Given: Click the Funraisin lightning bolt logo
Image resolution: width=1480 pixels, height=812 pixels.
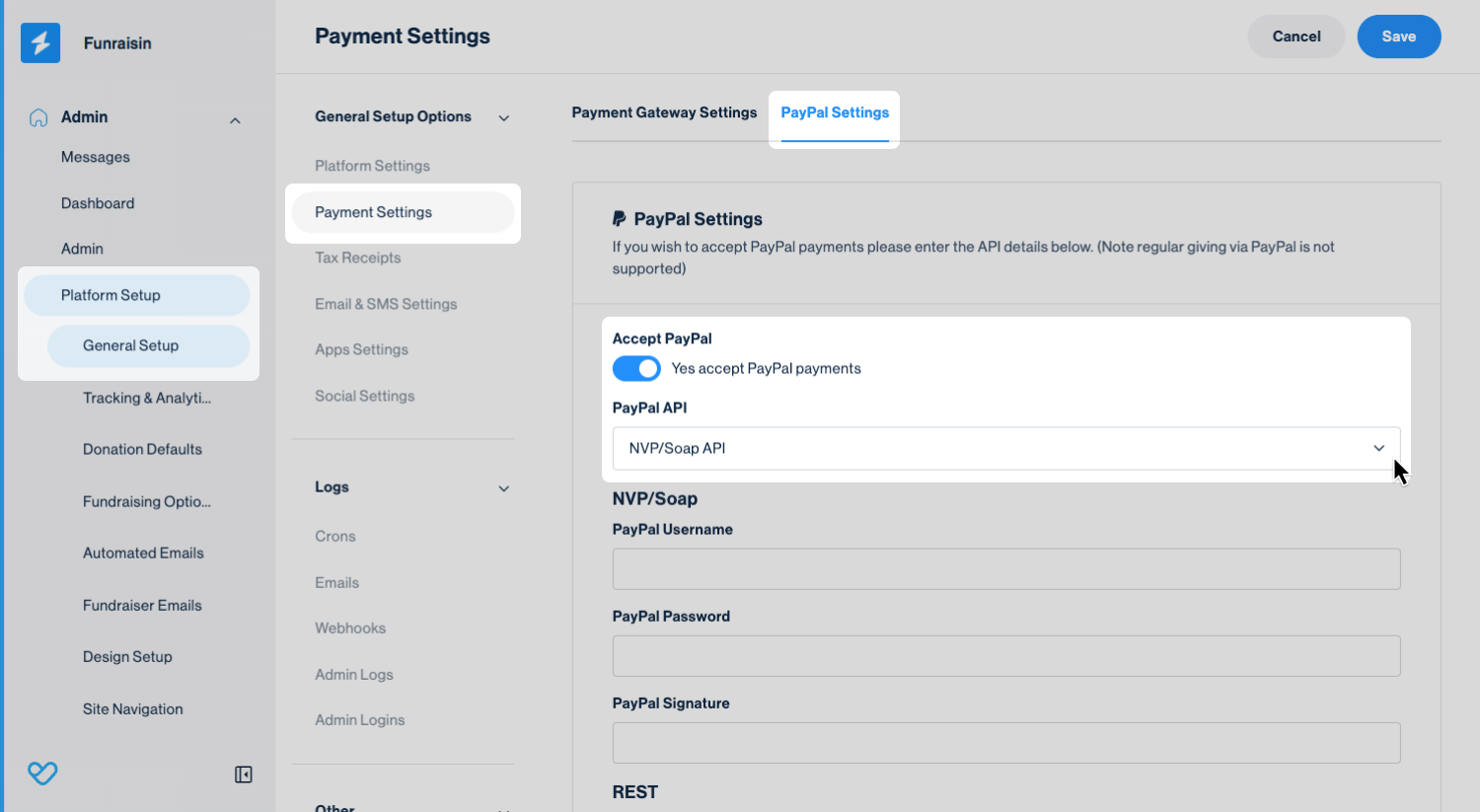Looking at the screenshot, I should pyautogui.click(x=40, y=42).
